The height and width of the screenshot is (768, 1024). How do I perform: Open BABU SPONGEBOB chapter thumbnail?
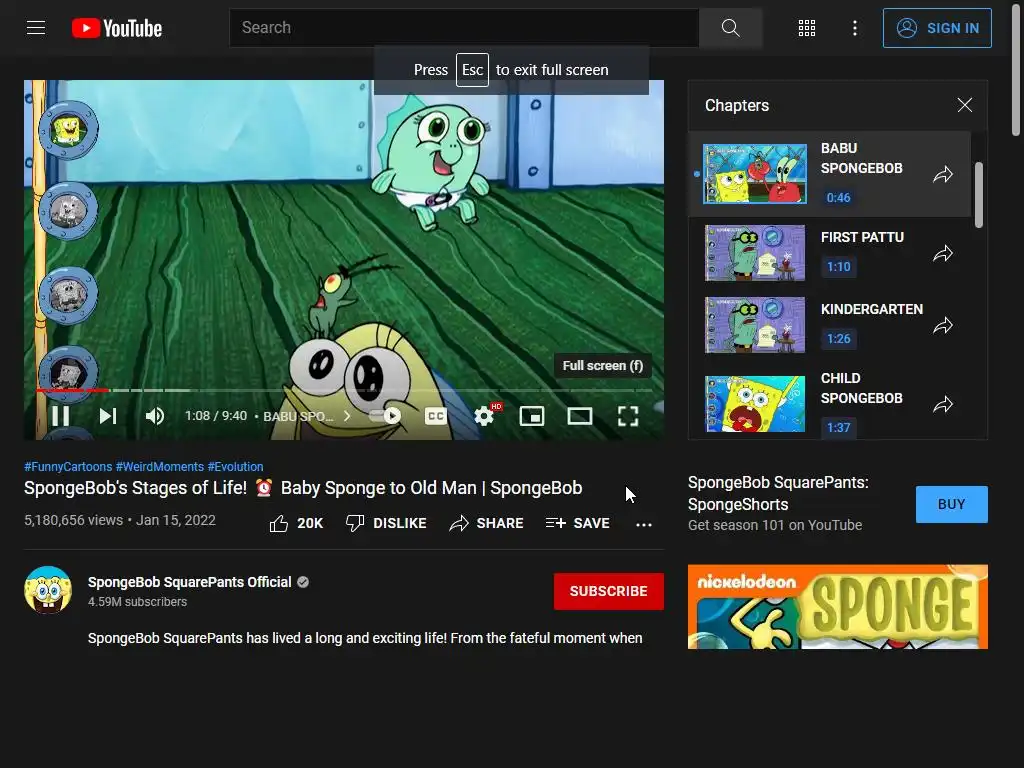click(x=755, y=174)
